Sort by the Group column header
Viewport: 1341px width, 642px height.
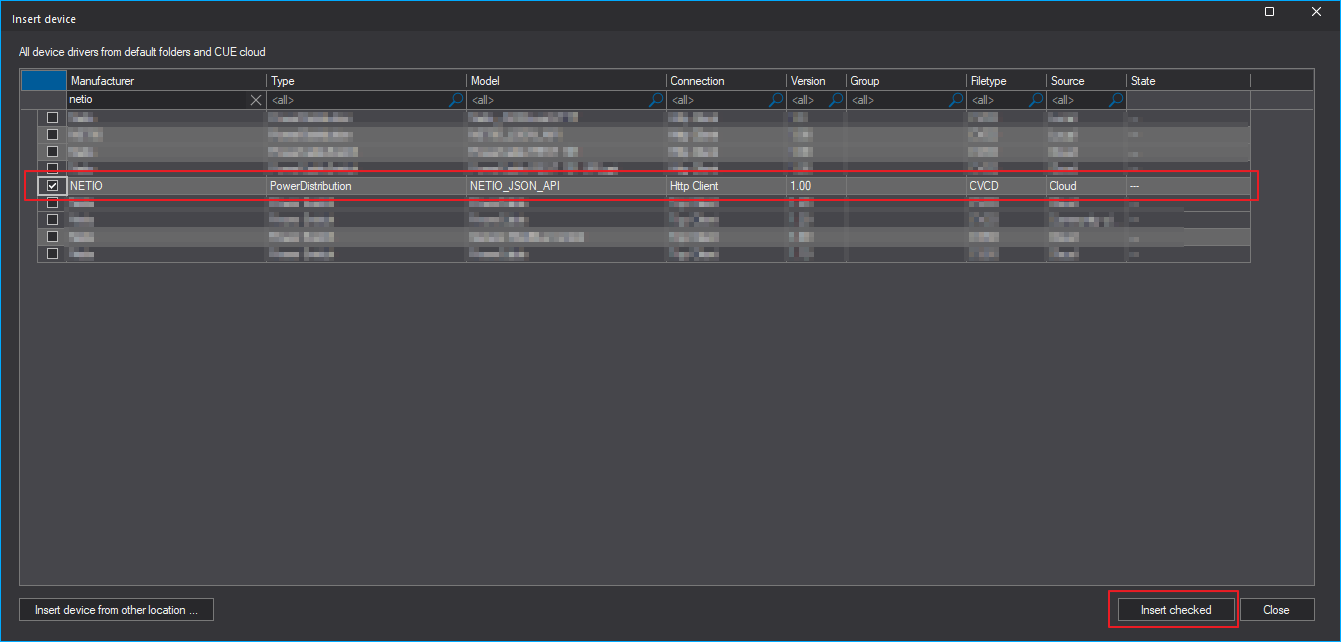(x=906, y=81)
